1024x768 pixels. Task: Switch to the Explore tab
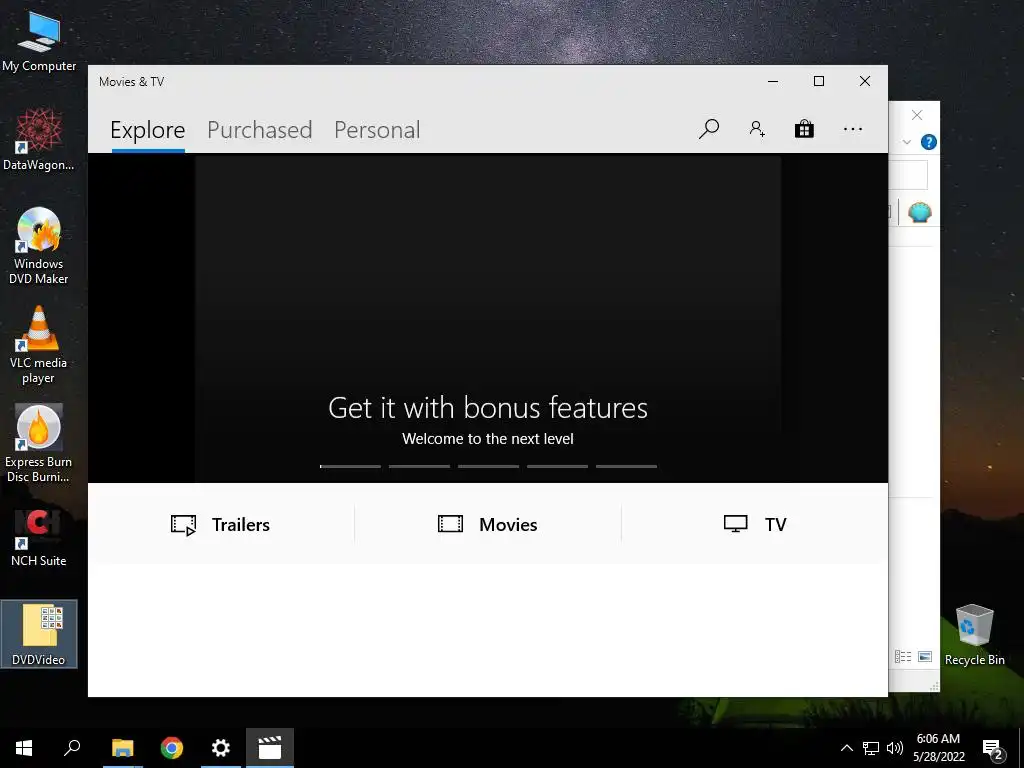(148, 130)
